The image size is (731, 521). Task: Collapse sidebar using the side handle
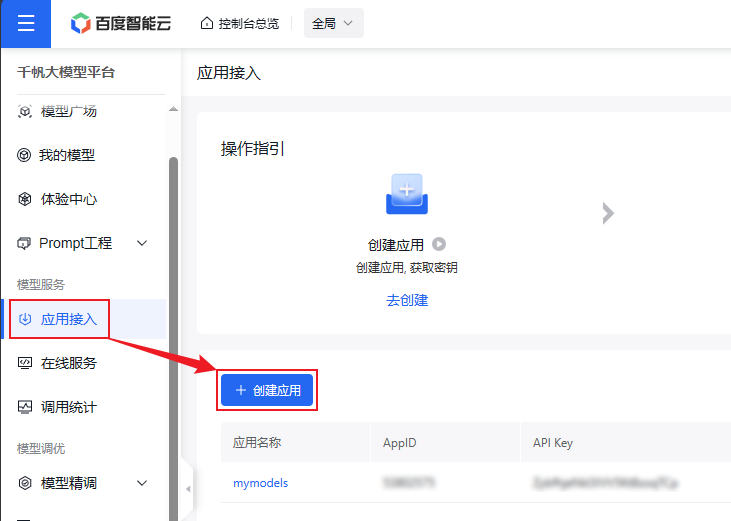tap(188, 489)
